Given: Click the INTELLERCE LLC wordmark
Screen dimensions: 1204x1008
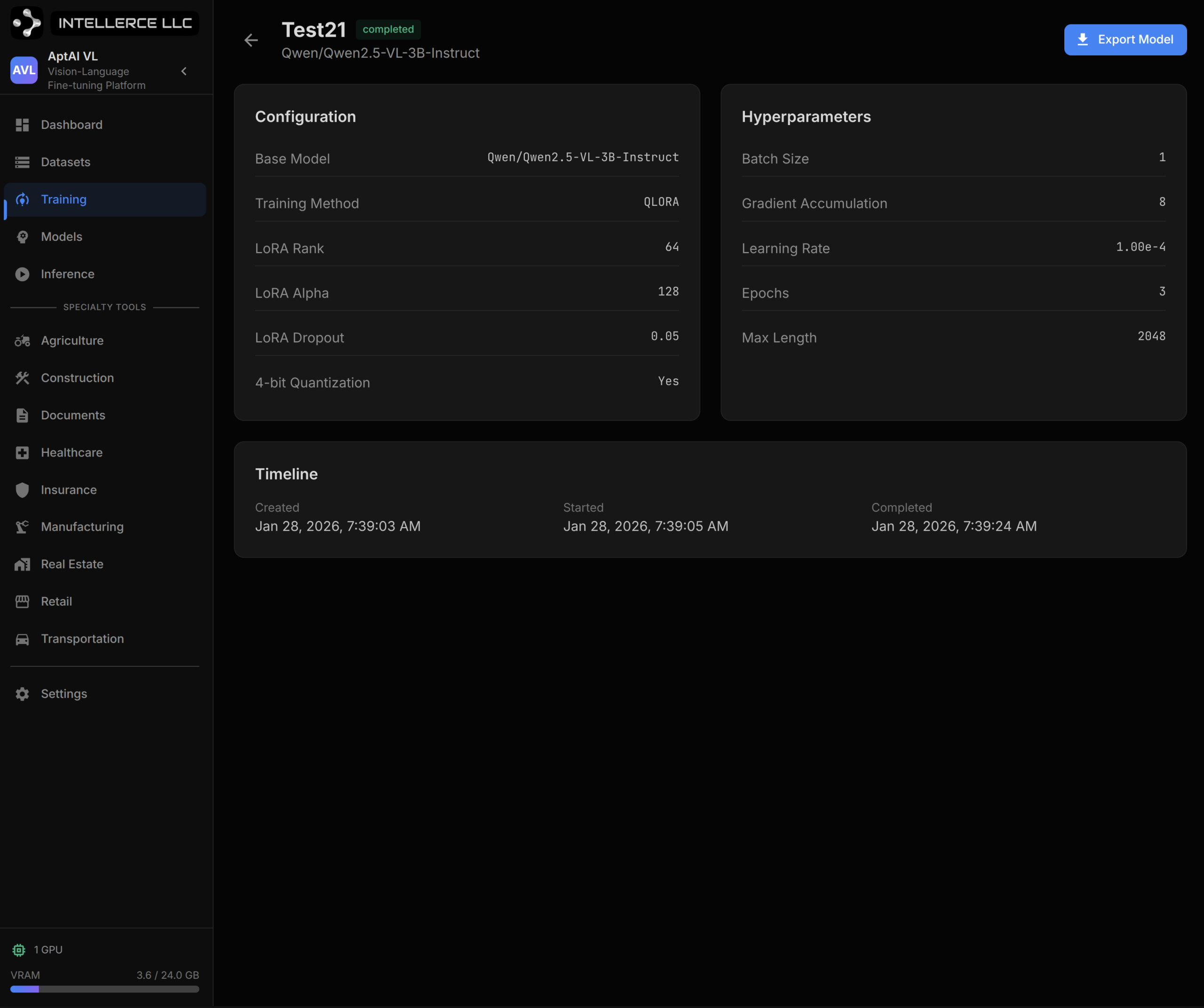Looking at the screenshot, I should (x=125, y=23).
